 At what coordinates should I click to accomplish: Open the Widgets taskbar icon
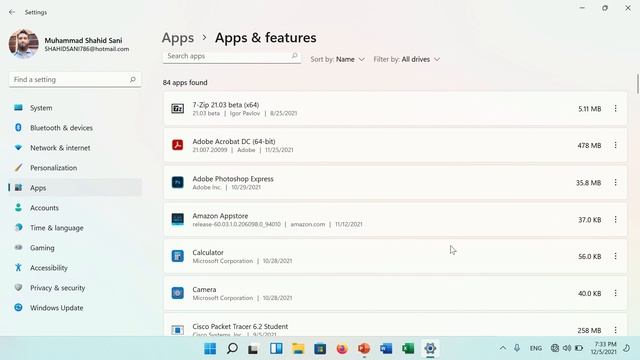coord(276,349)
